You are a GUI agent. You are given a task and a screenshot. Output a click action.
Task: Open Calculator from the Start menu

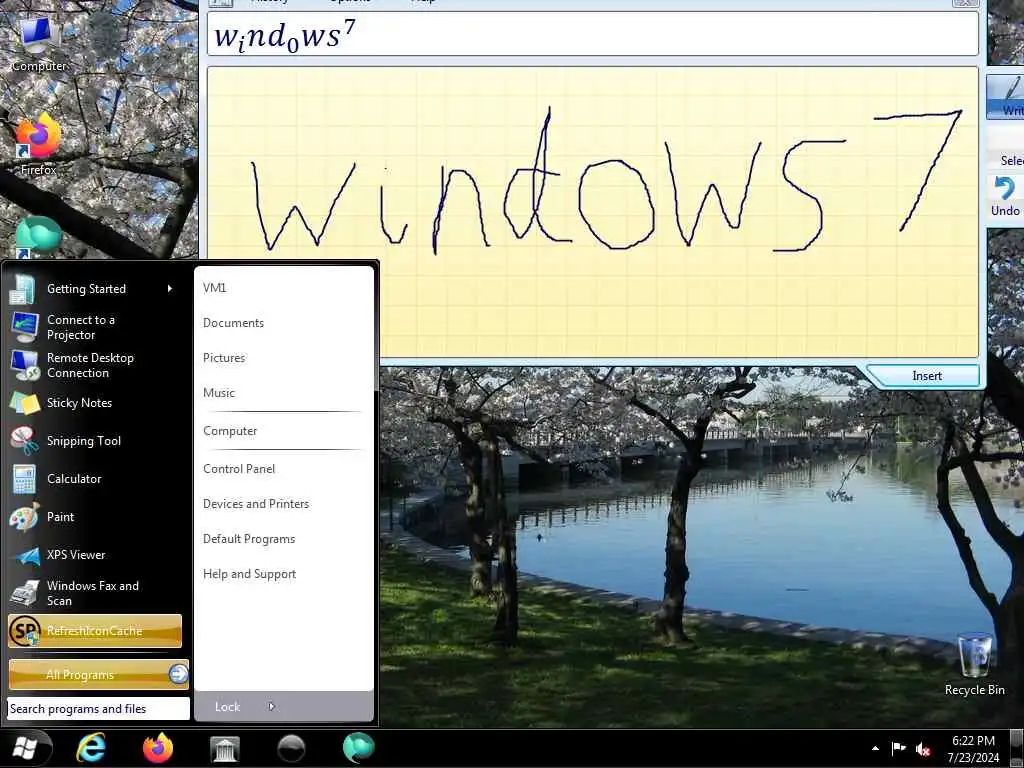coord(95,479)
